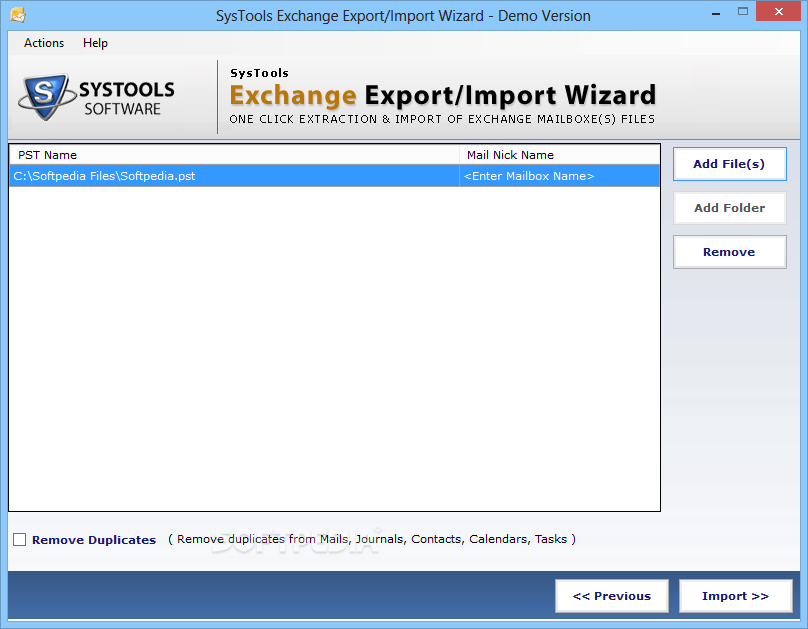Click the SysTools Software logo
This screenshot has height=629, width=808.
96,97
